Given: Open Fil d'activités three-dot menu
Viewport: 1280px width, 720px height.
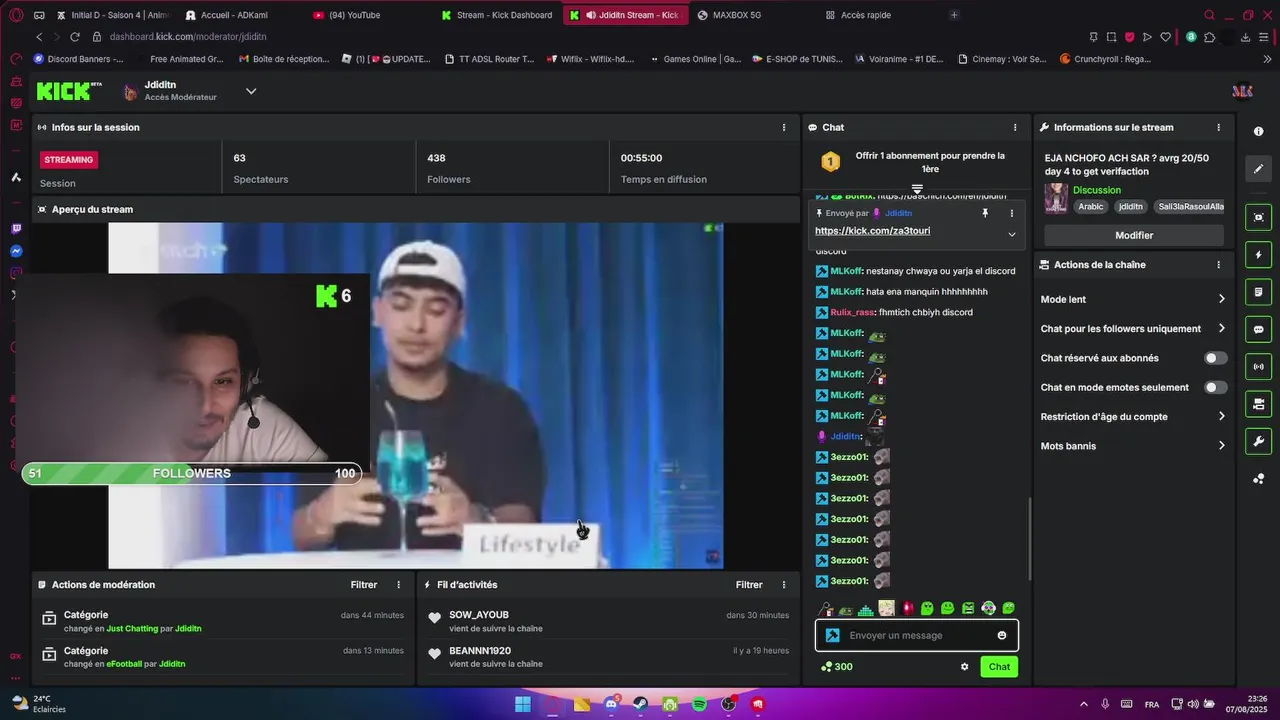Looking at the screenshot, I should click(783, 585).
